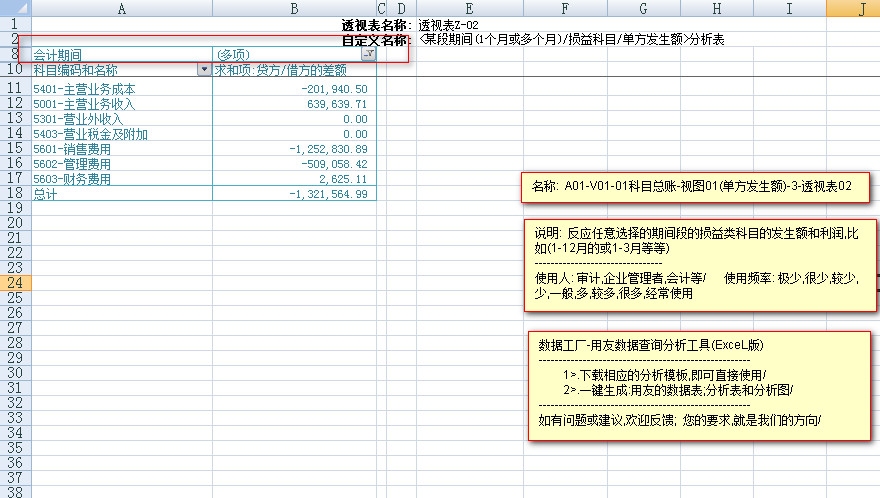Select the 5001-主营业务收入 row label

(84, 104)
